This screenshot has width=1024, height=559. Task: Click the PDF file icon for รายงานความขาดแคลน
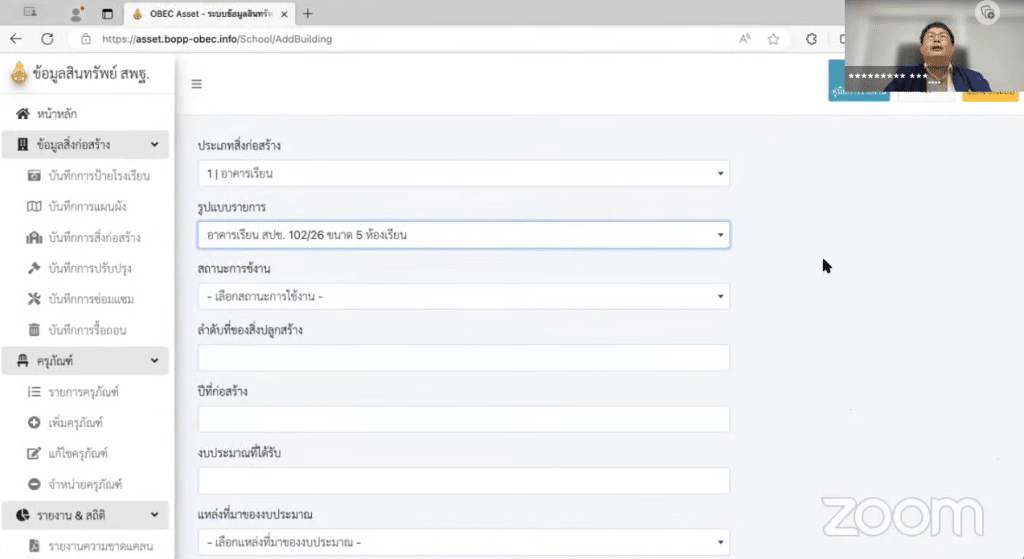34,545
